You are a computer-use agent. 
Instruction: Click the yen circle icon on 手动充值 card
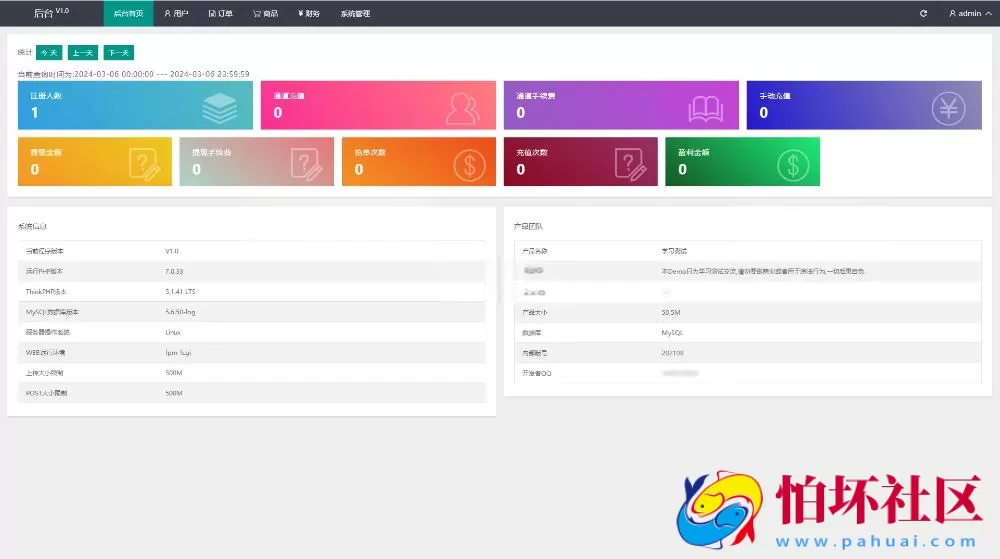948,107
